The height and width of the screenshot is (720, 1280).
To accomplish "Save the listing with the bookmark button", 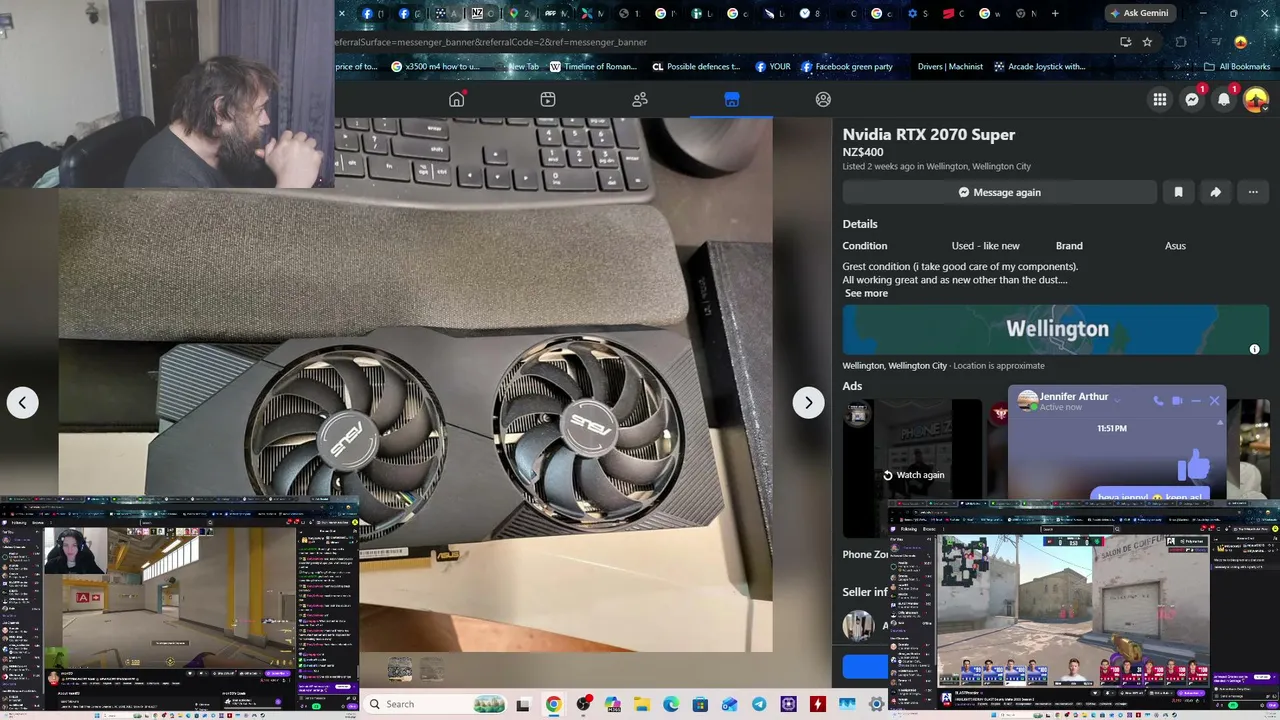I will (x=1178, y=192).
